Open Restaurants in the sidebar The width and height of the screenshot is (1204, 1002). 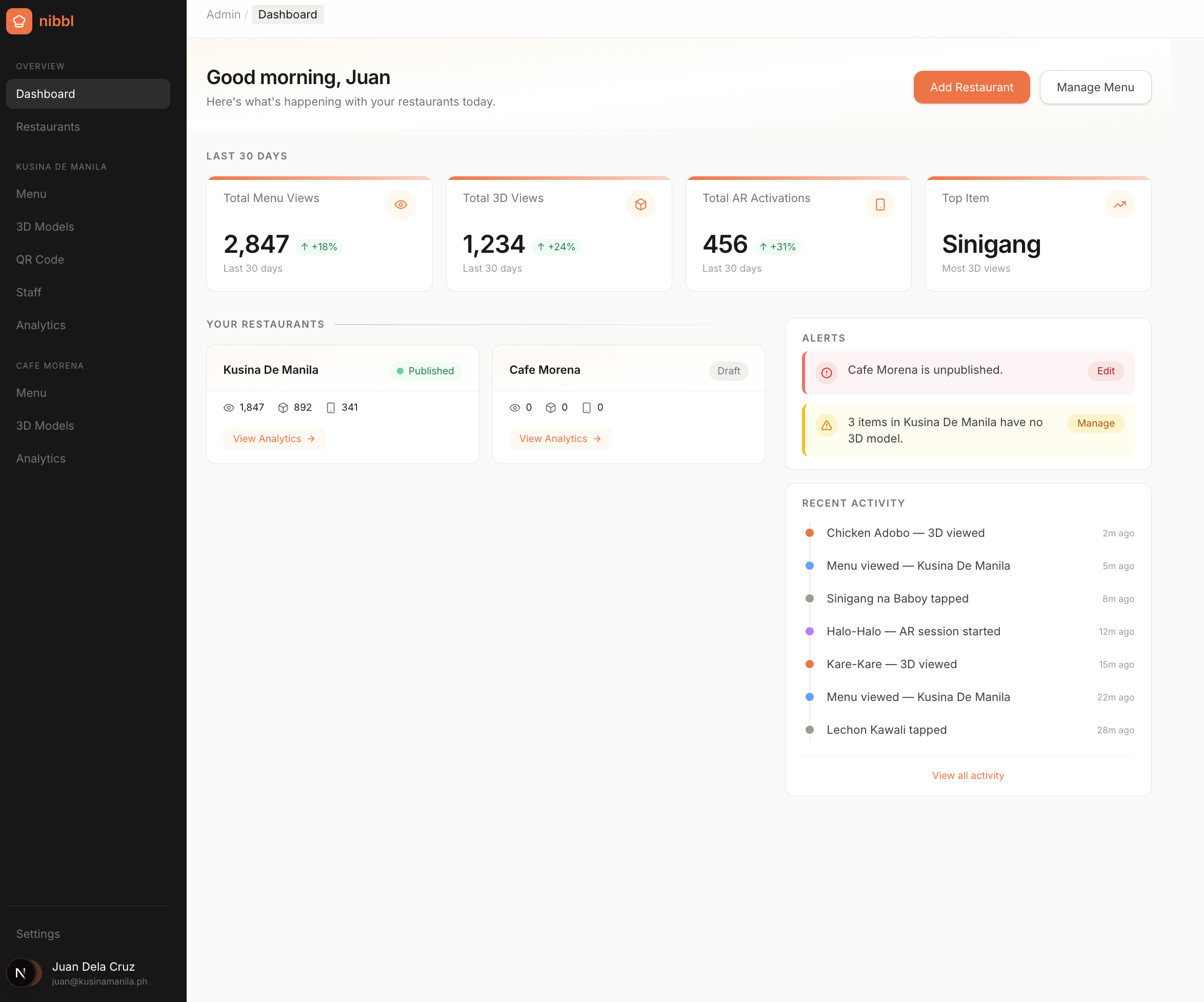point(48,127)
